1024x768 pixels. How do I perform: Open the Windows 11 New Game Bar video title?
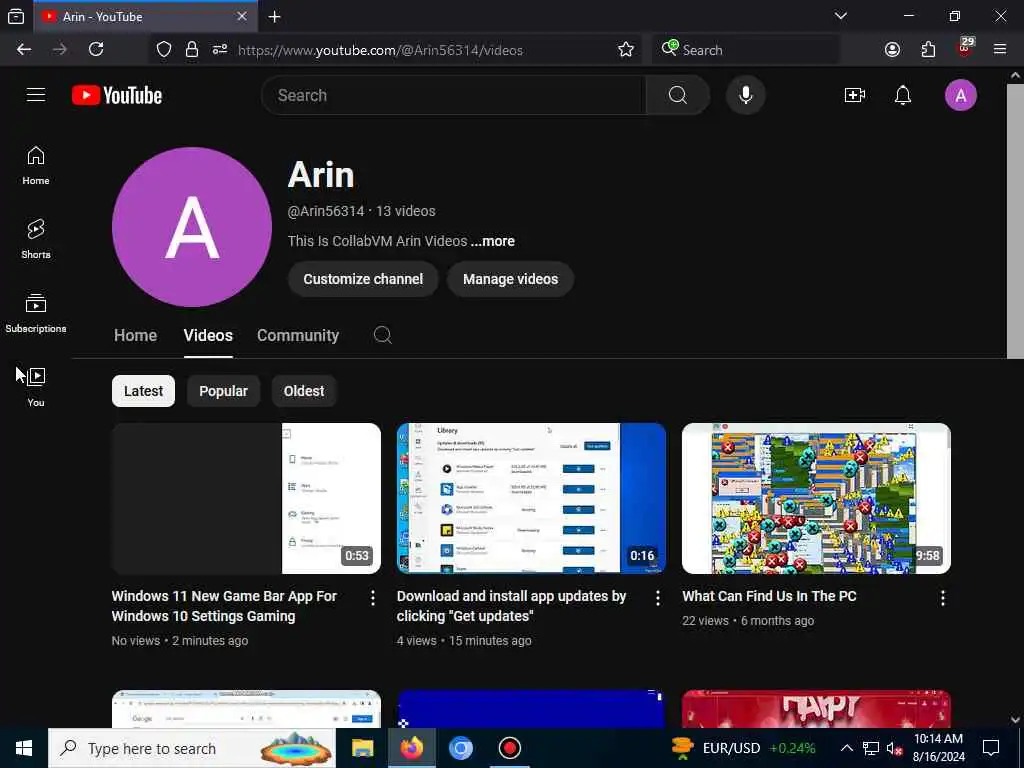(224, 606)
